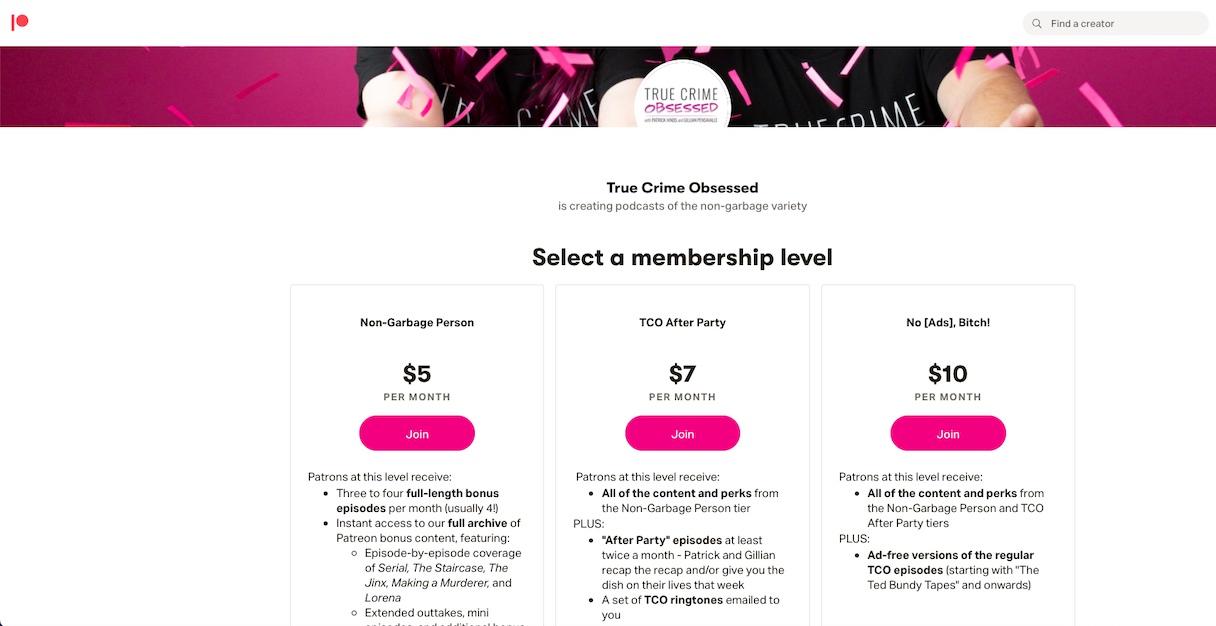The image size is (1216, 626).
Task: Click the non-garbage variety podcasts tagline
Action: pos(682,206)
